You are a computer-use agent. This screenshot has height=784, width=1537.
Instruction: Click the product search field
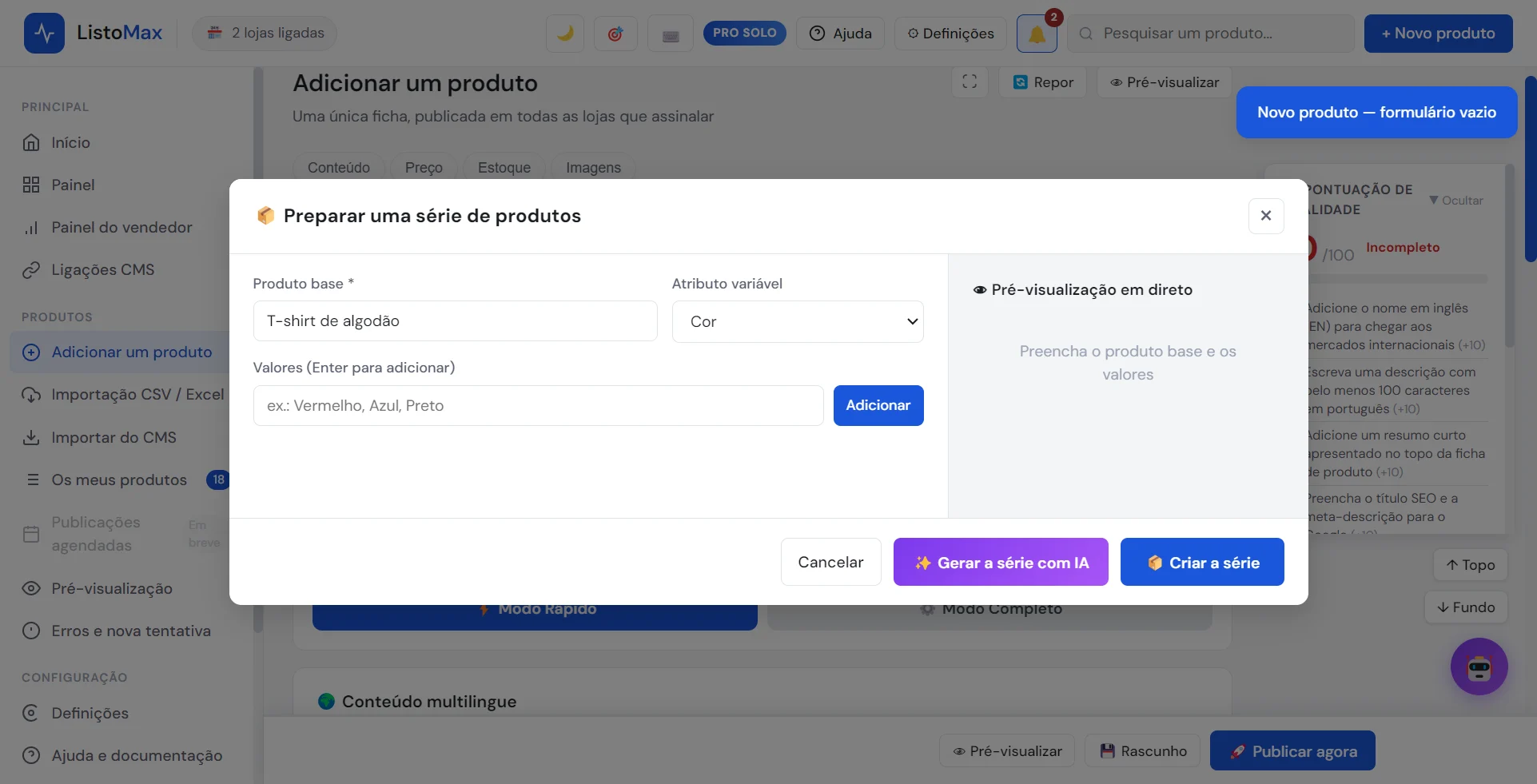(x=1211, y=34)
